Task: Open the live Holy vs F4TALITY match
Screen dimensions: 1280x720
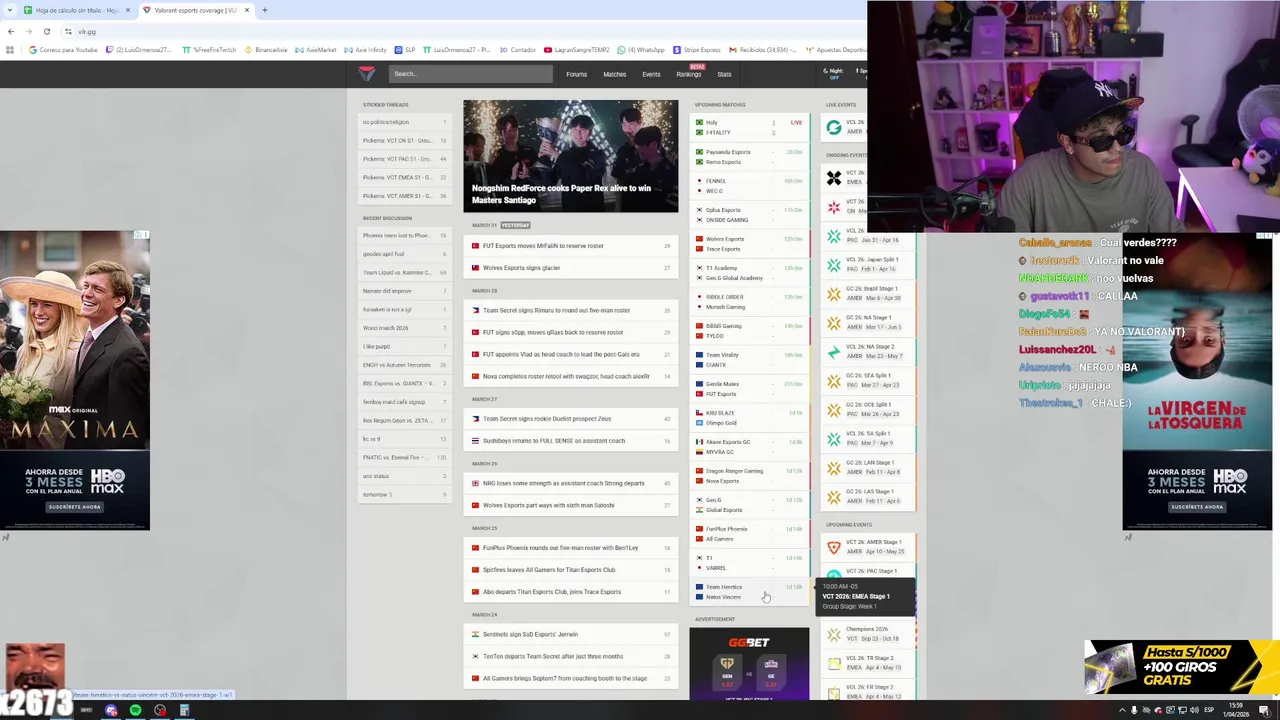Action: [x=749, y=127]
